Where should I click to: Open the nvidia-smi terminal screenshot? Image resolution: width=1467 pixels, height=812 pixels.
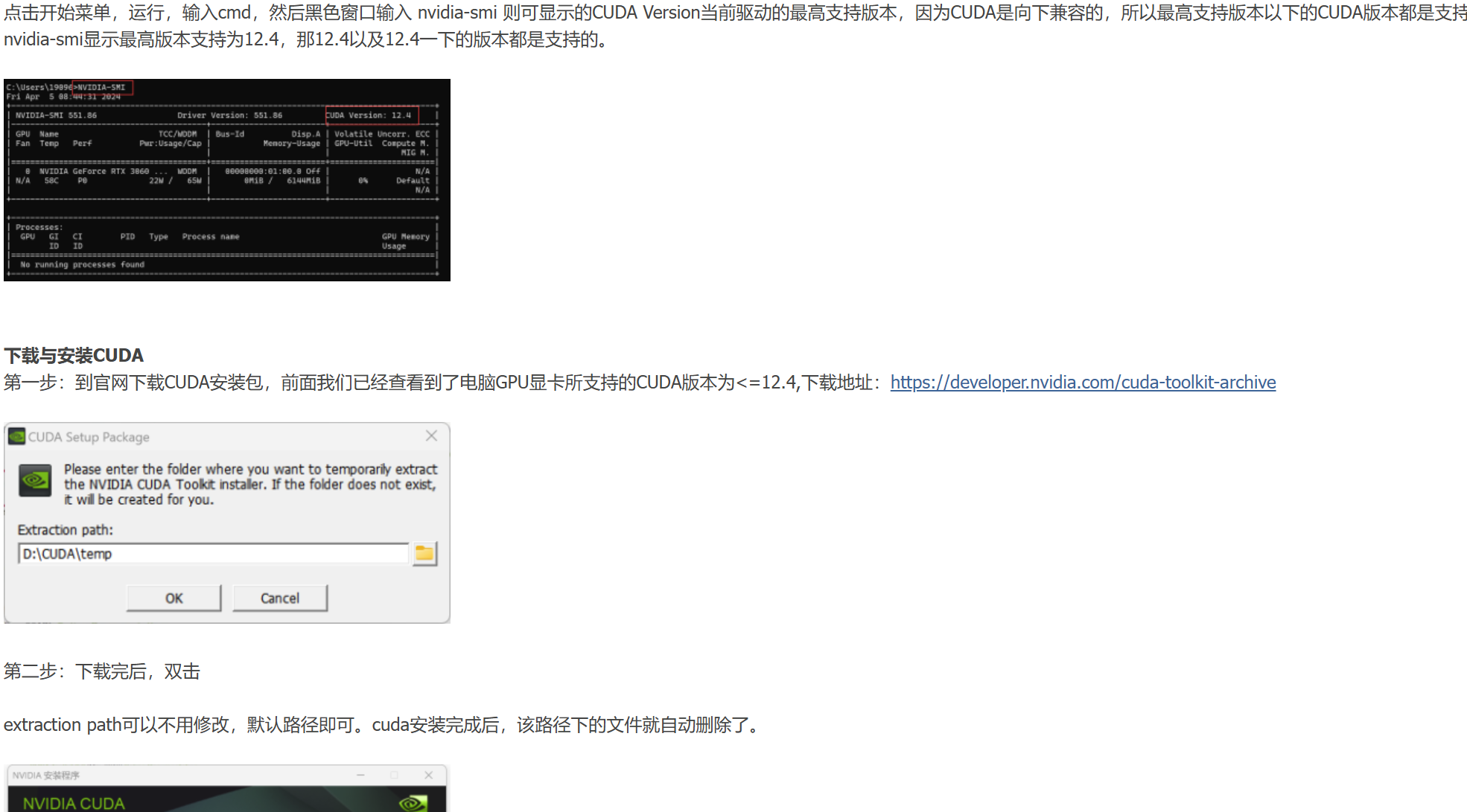click(227, 180)
